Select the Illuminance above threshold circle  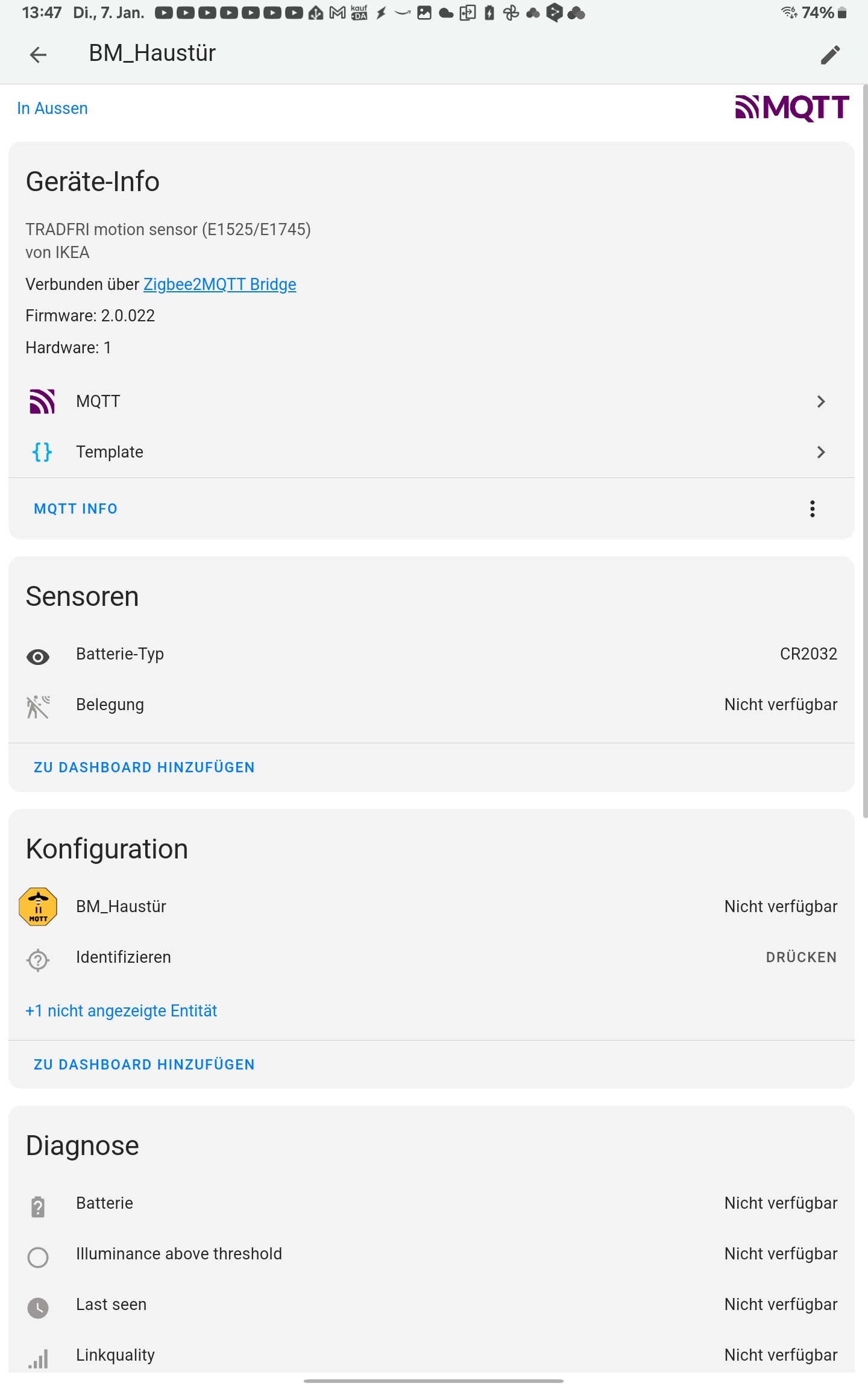[38, 1257]
